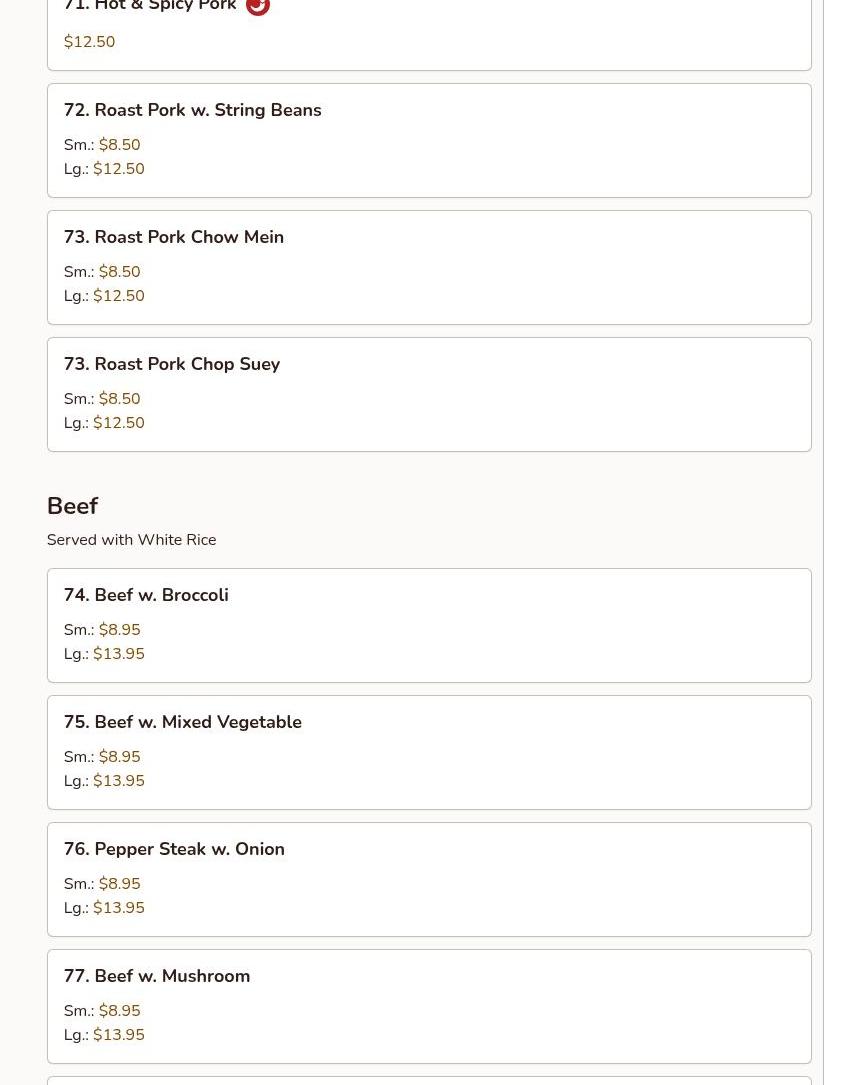This screenshot has height=1085, width=844.
Task: Open 74. Beef w. Broccoli item
Action: [x=146, y=595]
